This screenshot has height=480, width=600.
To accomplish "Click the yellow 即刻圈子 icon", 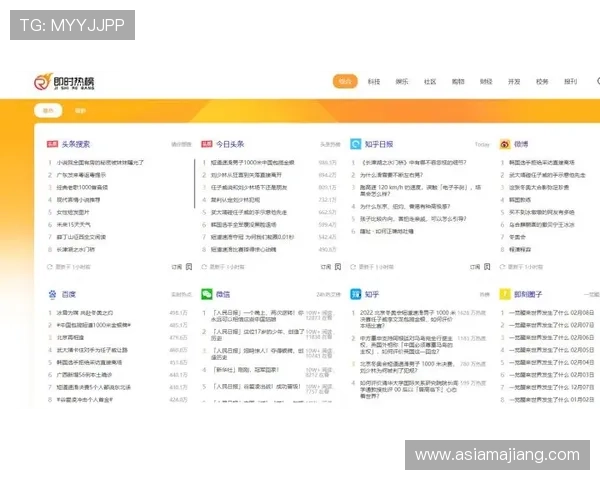I will pos(505,294).
